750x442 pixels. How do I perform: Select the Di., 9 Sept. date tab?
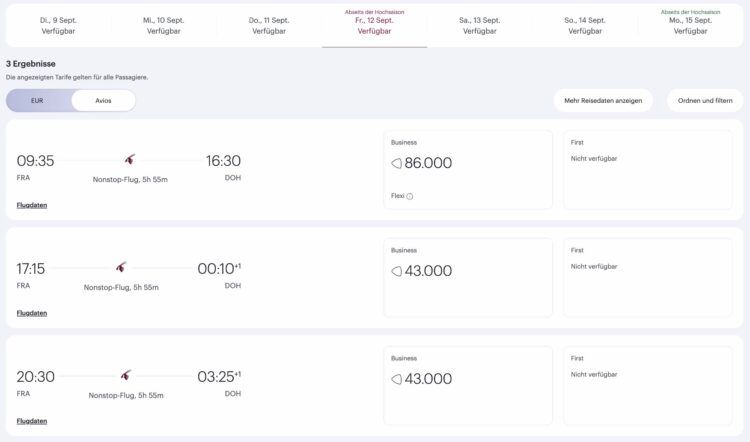pos(58,25)
